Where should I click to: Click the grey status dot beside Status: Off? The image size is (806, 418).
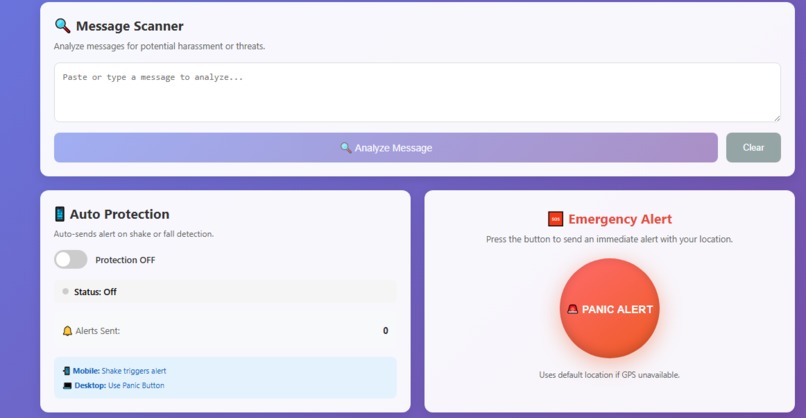65,292
